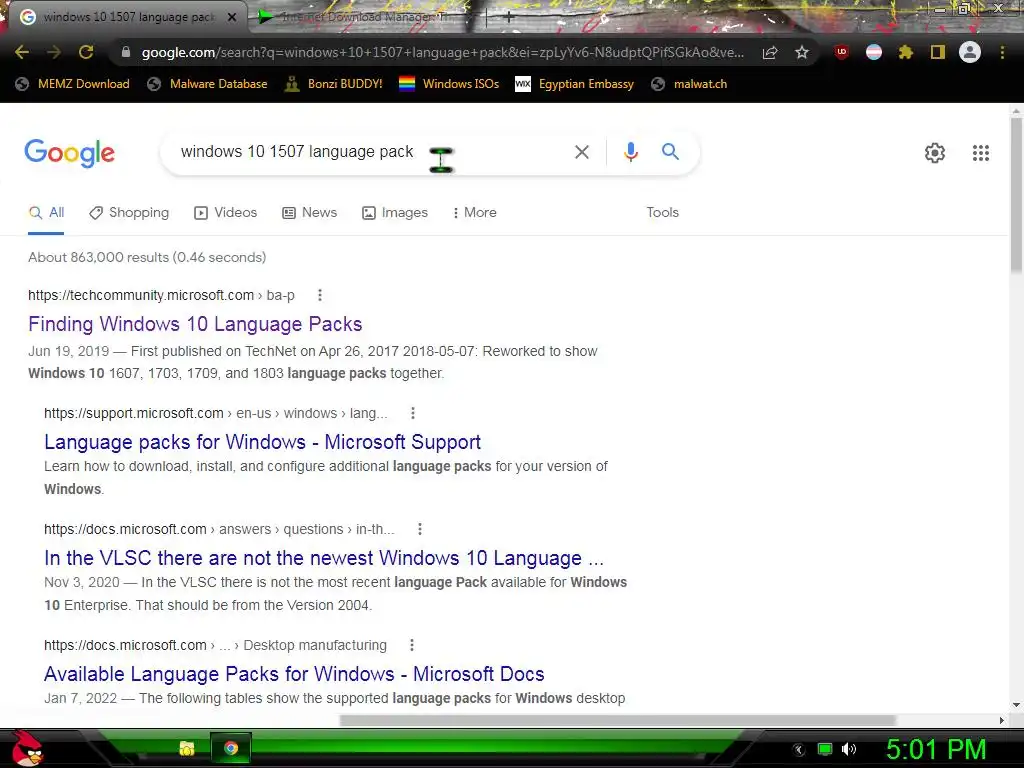Start voice search with the microphone
Image resolution: width=1024 pixels, height=768 pixels.
(x=631, y=152)
